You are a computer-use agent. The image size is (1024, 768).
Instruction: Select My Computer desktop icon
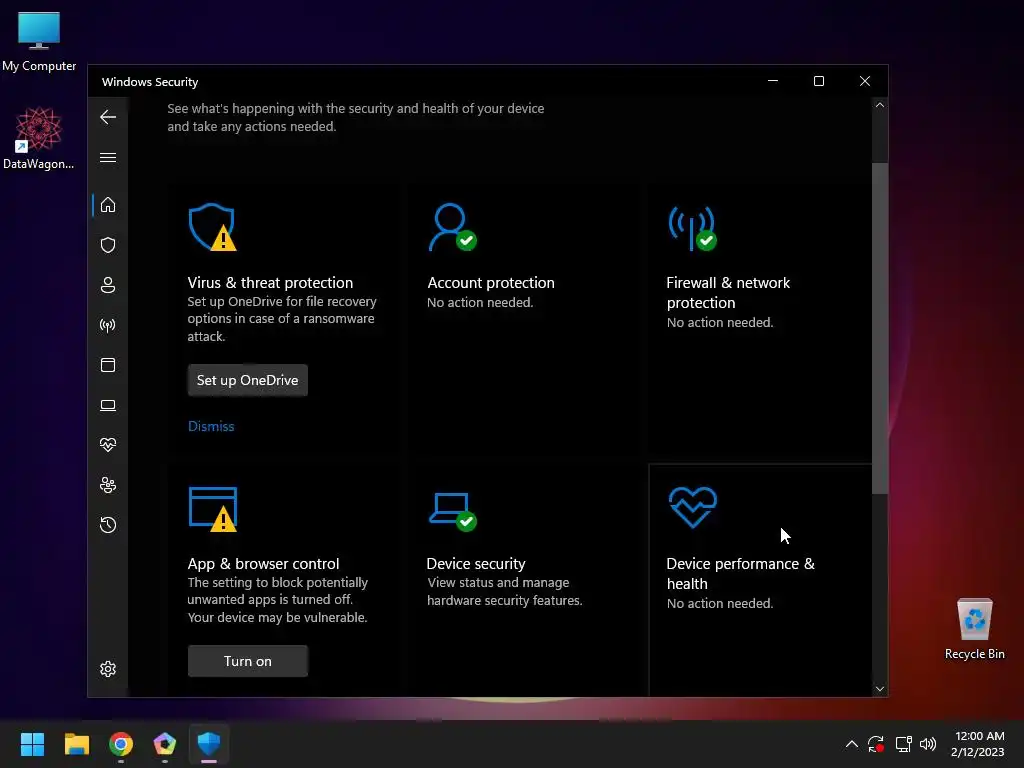pyautogui.click(x=39, y=42)
